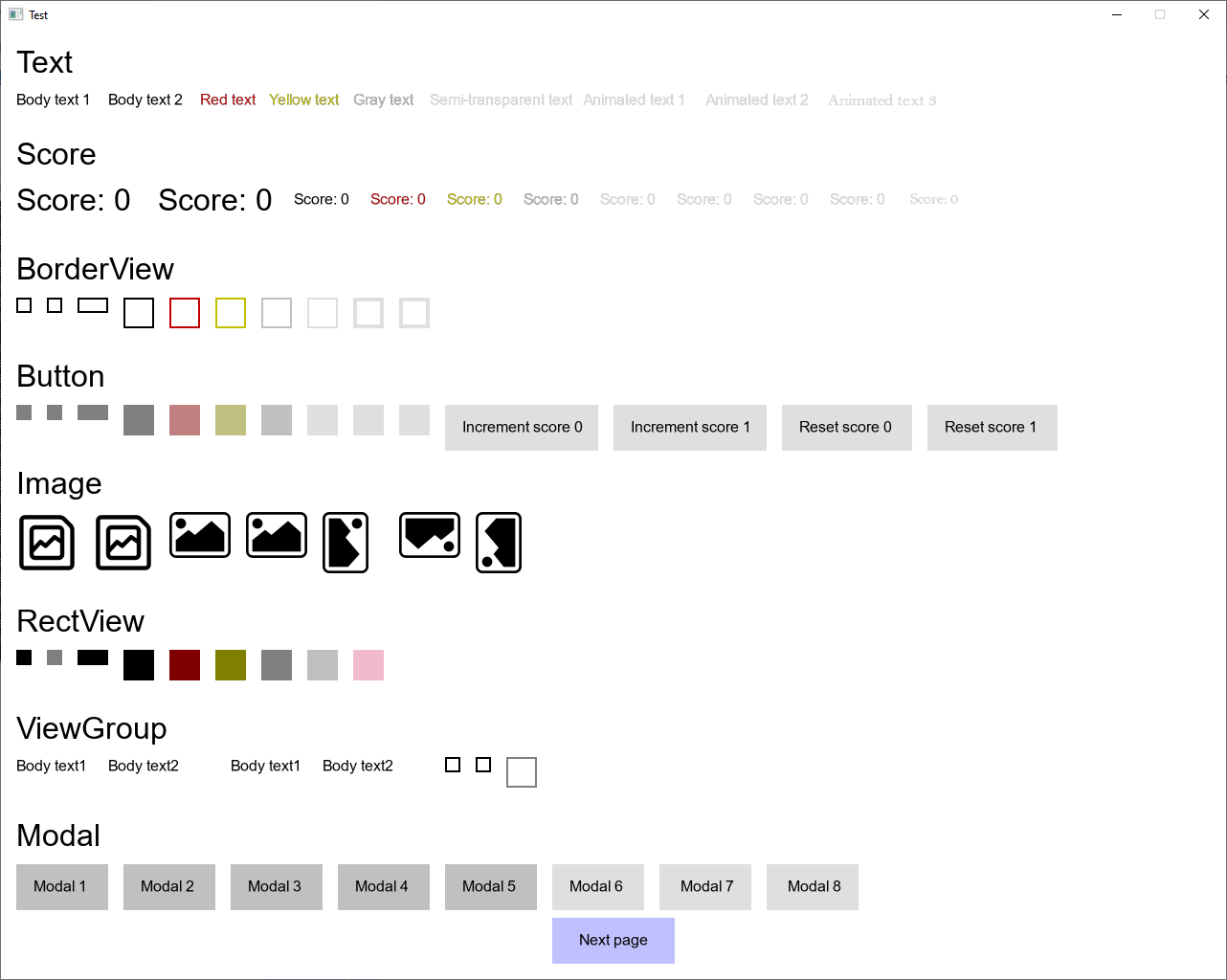This screenshot has width=1227, height=980.
Task: Select the tall portrait-oriented image icon
Action: point(345,543)
